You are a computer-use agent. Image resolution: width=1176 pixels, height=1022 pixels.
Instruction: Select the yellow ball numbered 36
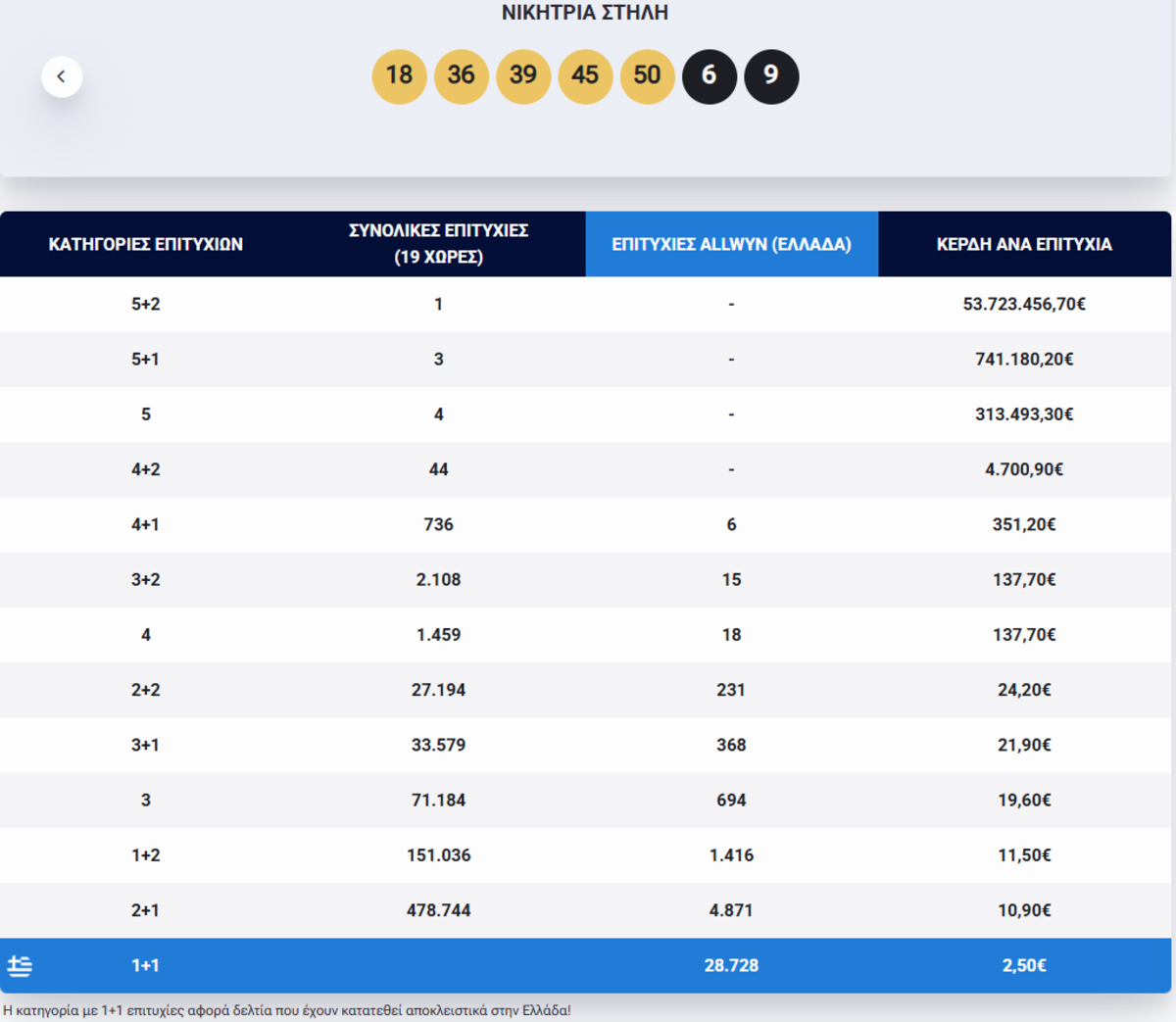coord(461,76)
